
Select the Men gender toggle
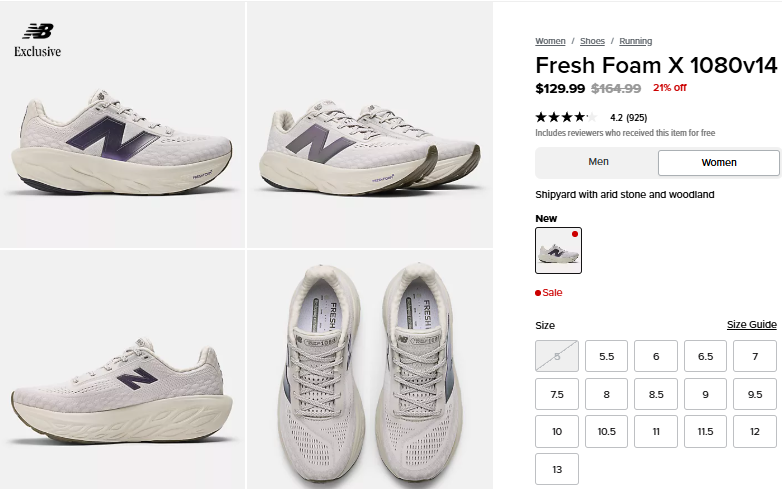coord(598,162)
